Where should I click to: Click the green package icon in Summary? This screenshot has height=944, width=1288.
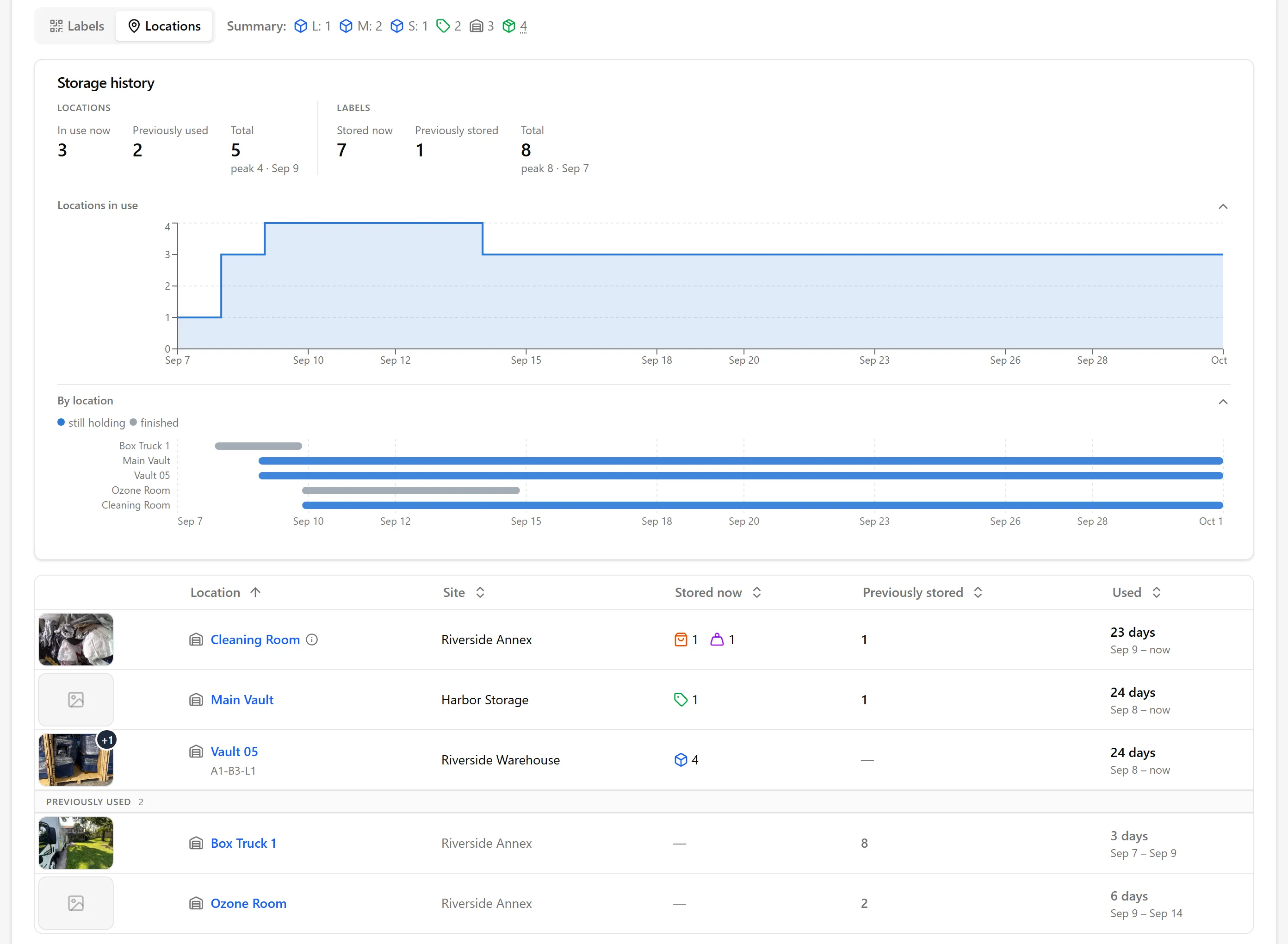pos(508,26)
